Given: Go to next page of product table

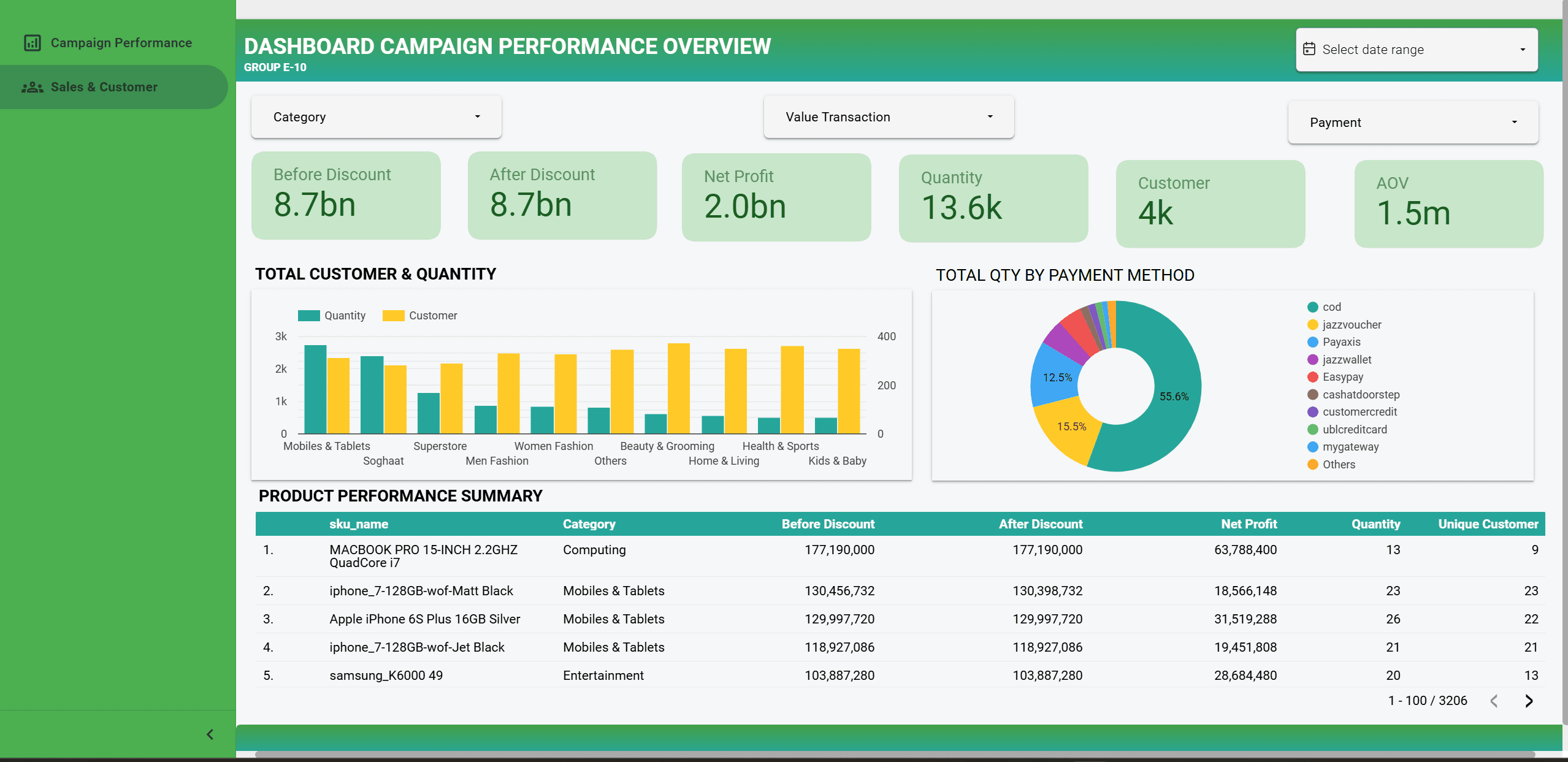Looking at the screenshot, I should coord(1529,701).
